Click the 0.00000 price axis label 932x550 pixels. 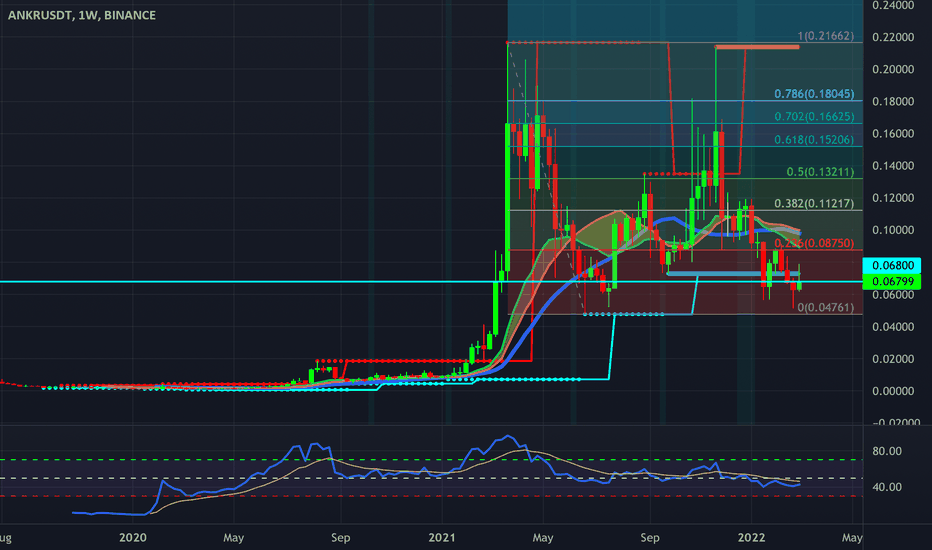coord(893,391)
